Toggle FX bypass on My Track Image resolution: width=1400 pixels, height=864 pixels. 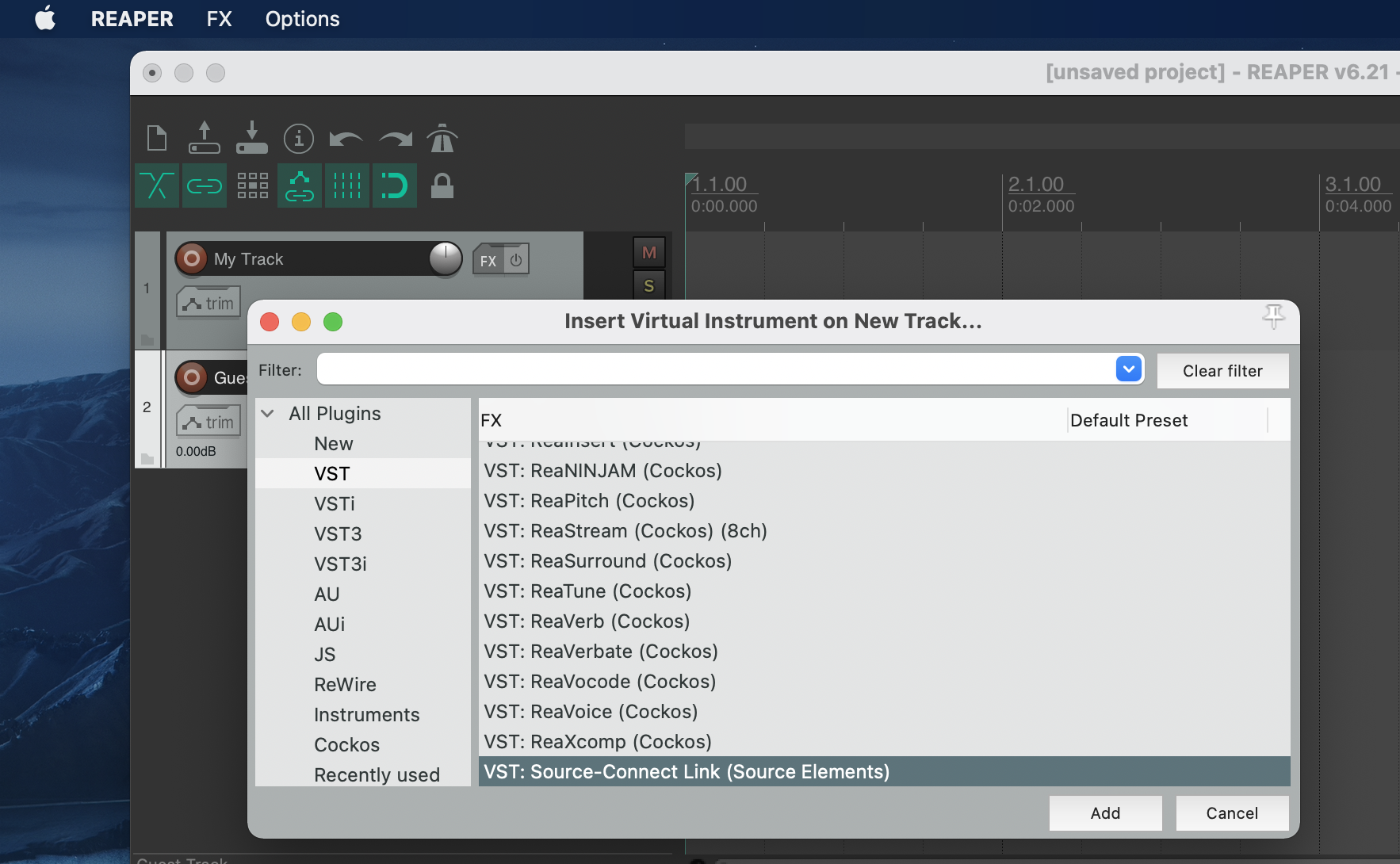pos(516,260)
